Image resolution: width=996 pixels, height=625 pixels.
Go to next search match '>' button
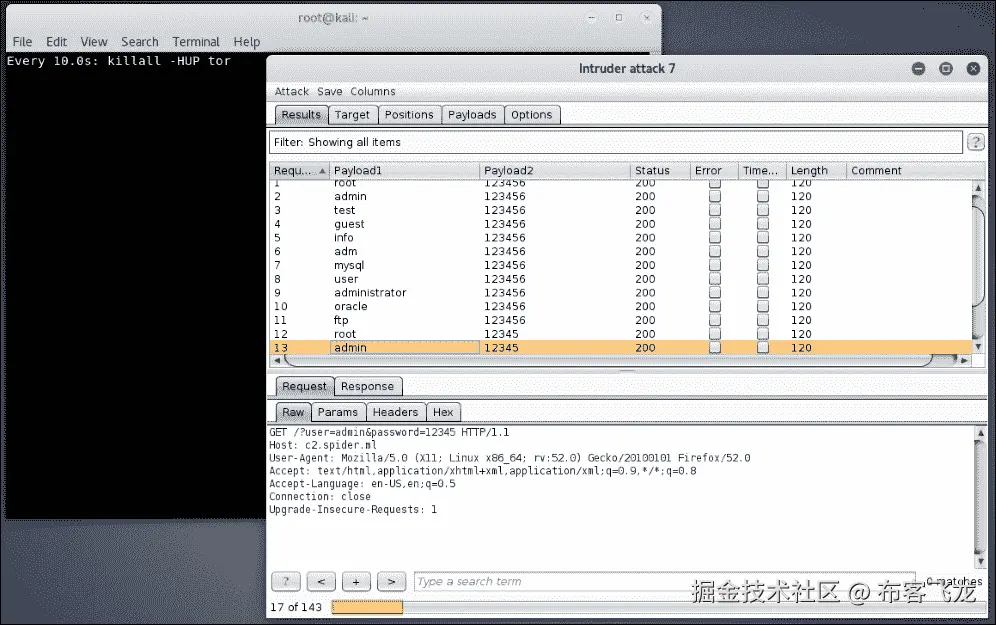coord(391,581)
